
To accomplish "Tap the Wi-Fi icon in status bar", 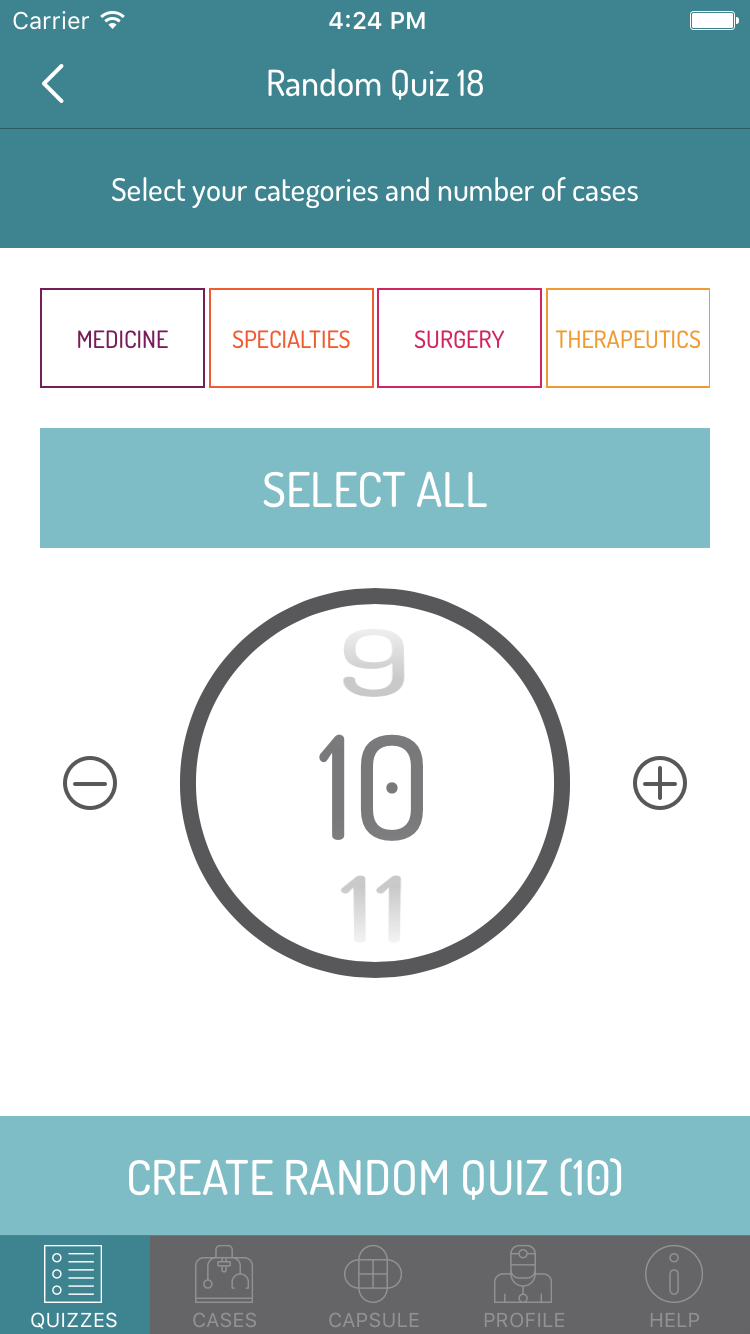I will point(113,20).
